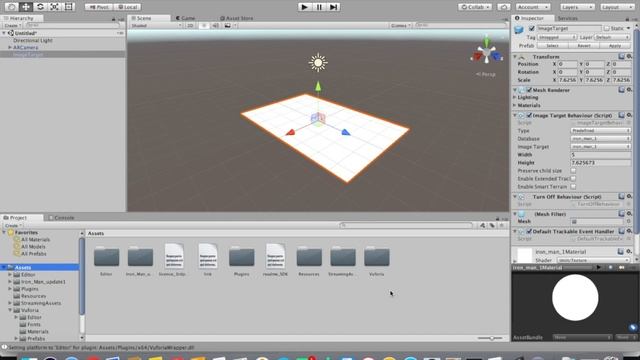The width and height of the screenshot is (640, 360).
Task: Click the prefab Select button
Action: 552,46
